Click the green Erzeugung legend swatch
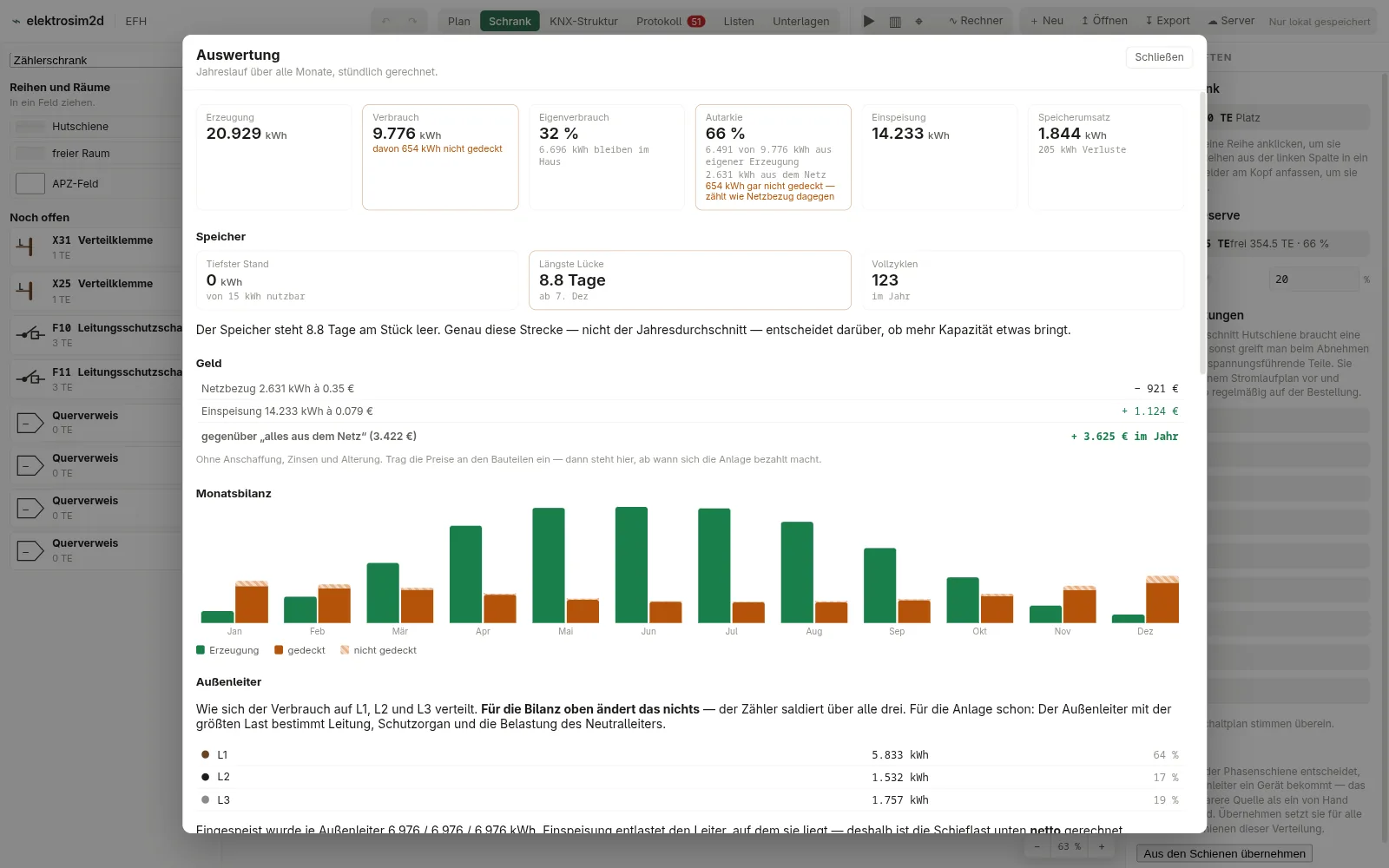The image size is (1389, 868). 201,650
